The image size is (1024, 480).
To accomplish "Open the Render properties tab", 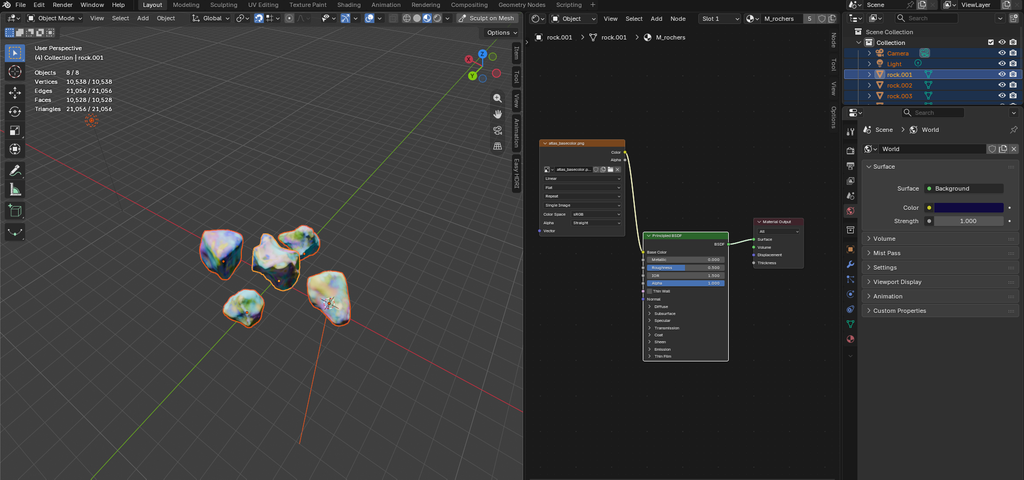I will [x=850, y=150].
